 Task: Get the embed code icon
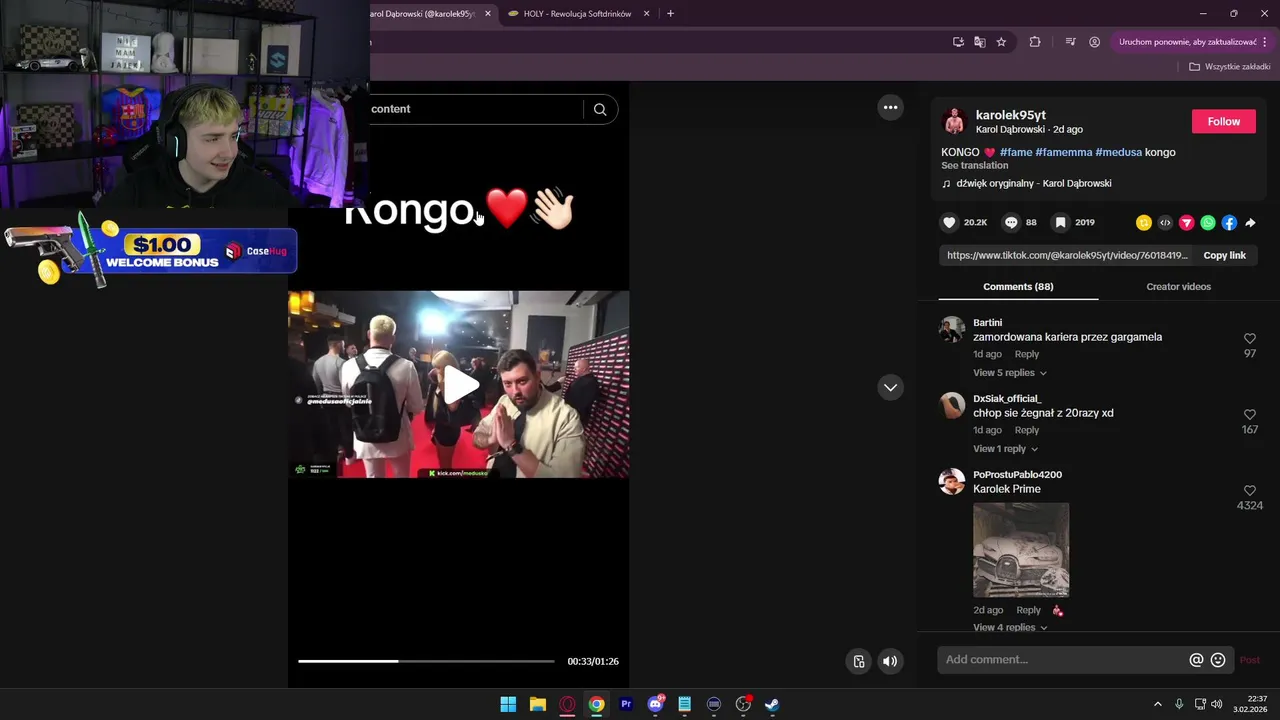point(1165,223)
